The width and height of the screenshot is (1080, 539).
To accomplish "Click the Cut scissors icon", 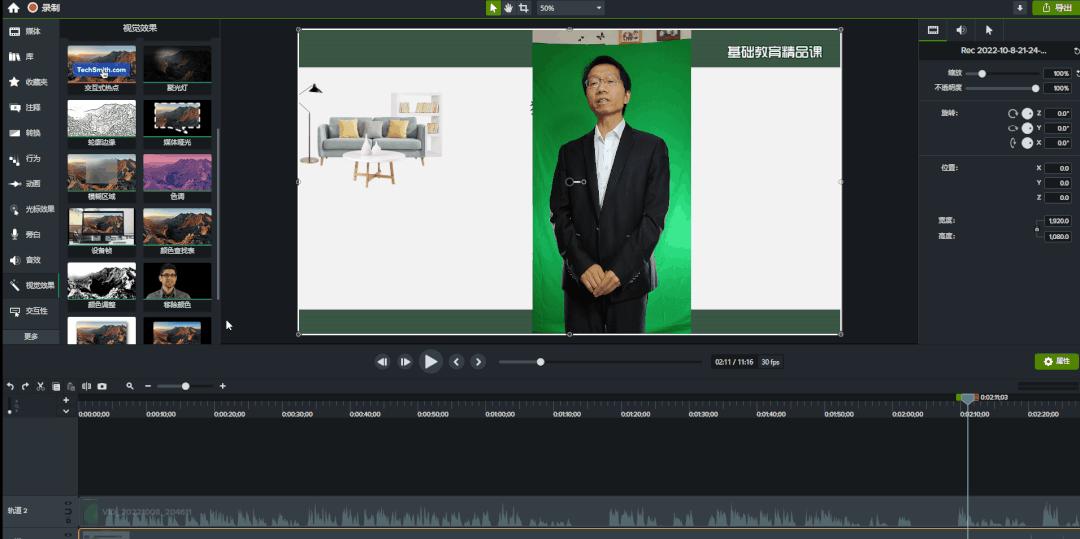I will click(x=41, y=386).
